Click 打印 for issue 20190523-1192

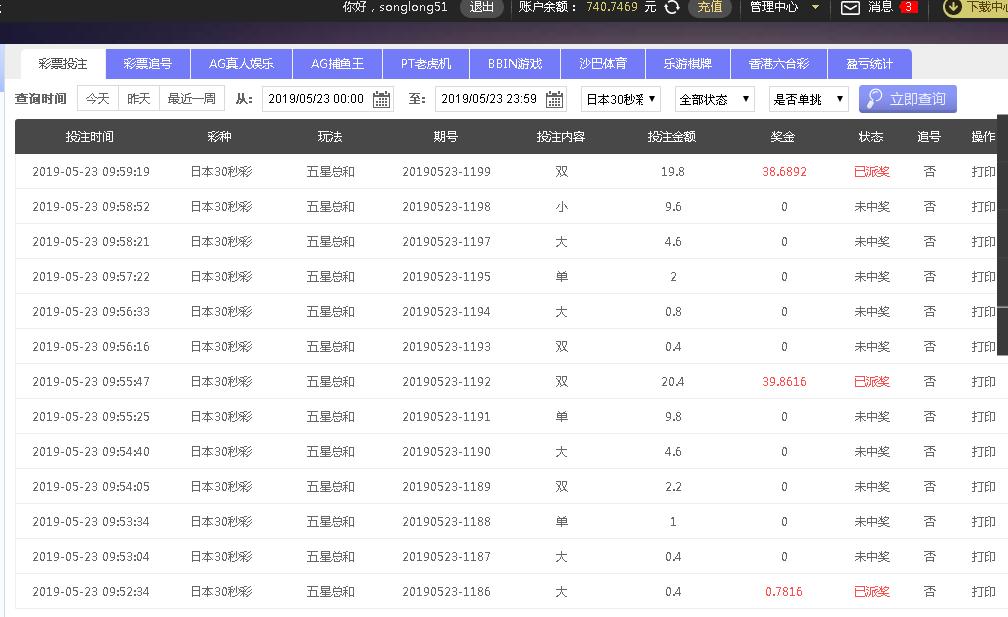pos(983,382)
